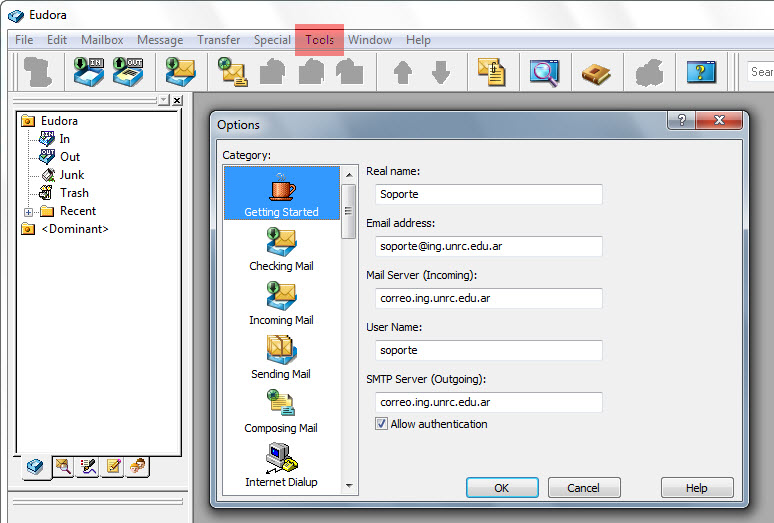Viewport: 774px width, 523px height.
Task: Click the attach file document icon
Action: (x=491, y=72)
